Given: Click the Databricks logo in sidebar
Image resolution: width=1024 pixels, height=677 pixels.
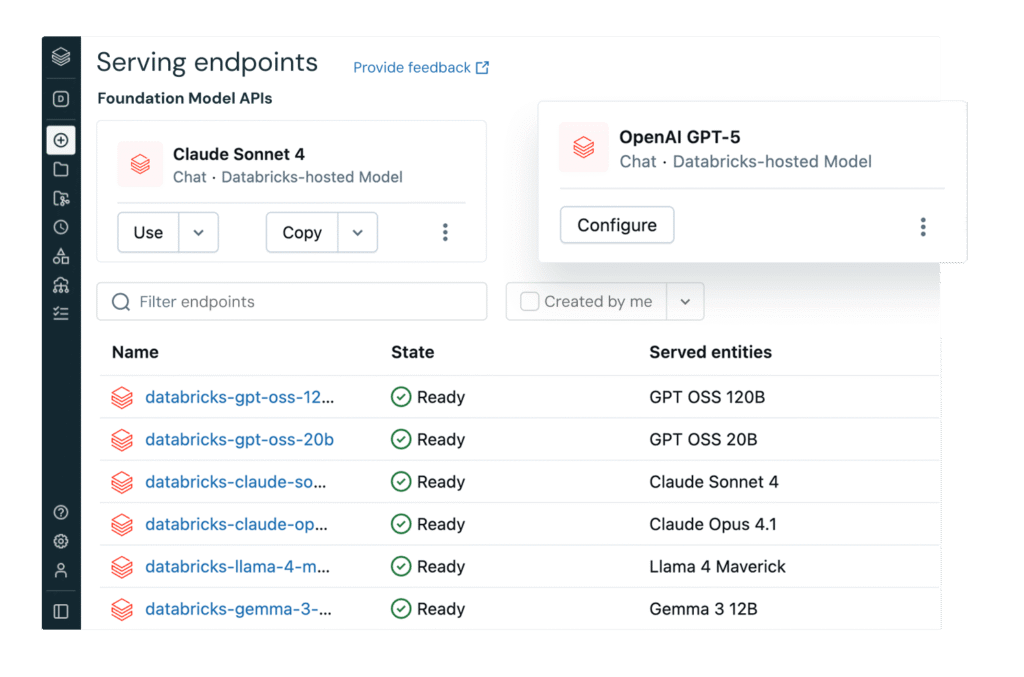Looking at the screenshot, I should (61, 57).
